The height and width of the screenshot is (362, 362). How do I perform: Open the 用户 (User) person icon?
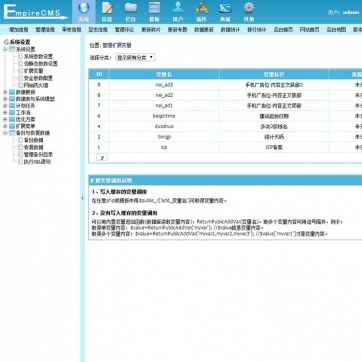point(178,8)
